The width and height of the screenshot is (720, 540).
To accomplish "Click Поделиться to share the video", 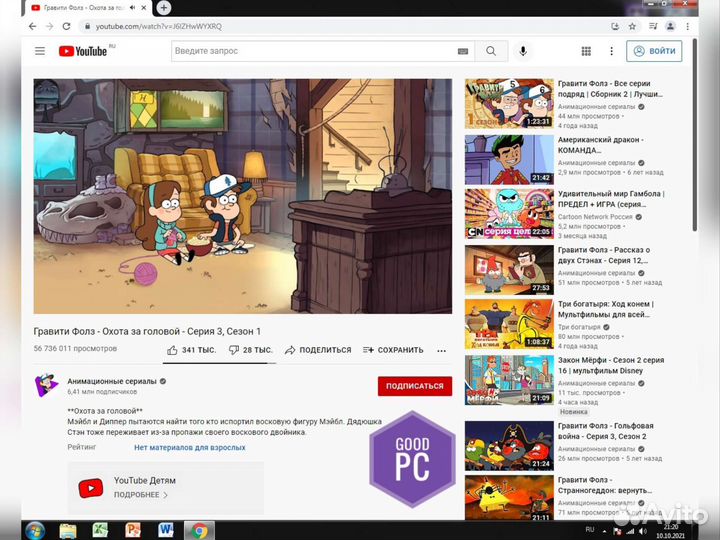I will (318, 350).
